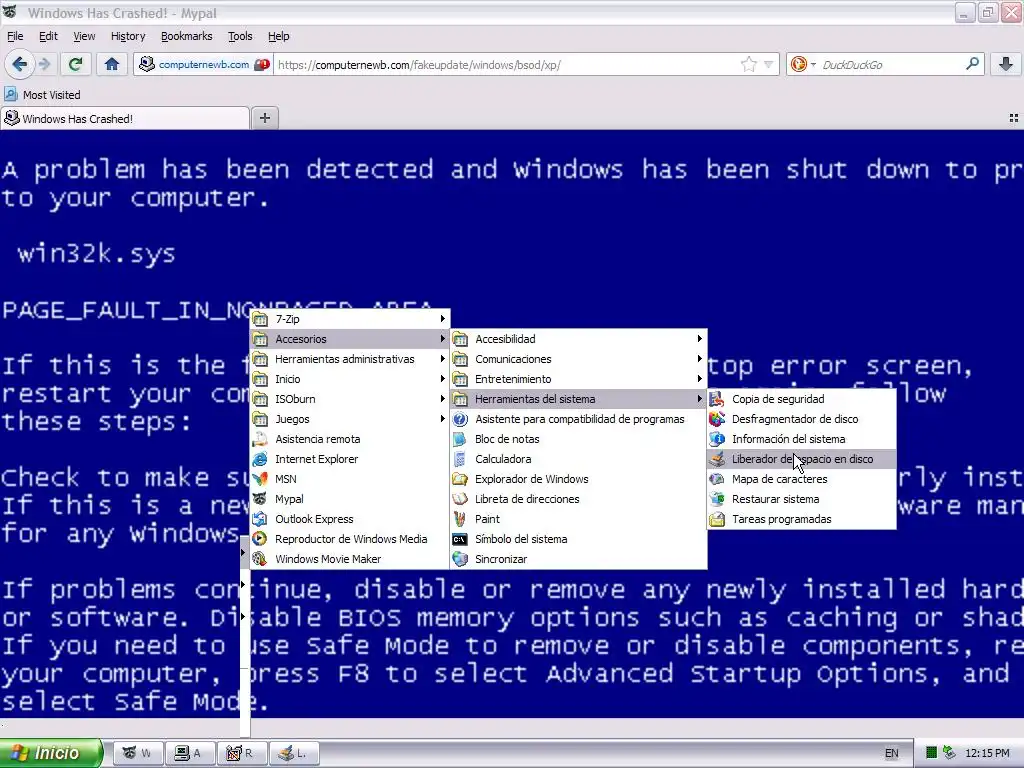
Task: Open Símbolo del sistema
Action: (579, 539)
